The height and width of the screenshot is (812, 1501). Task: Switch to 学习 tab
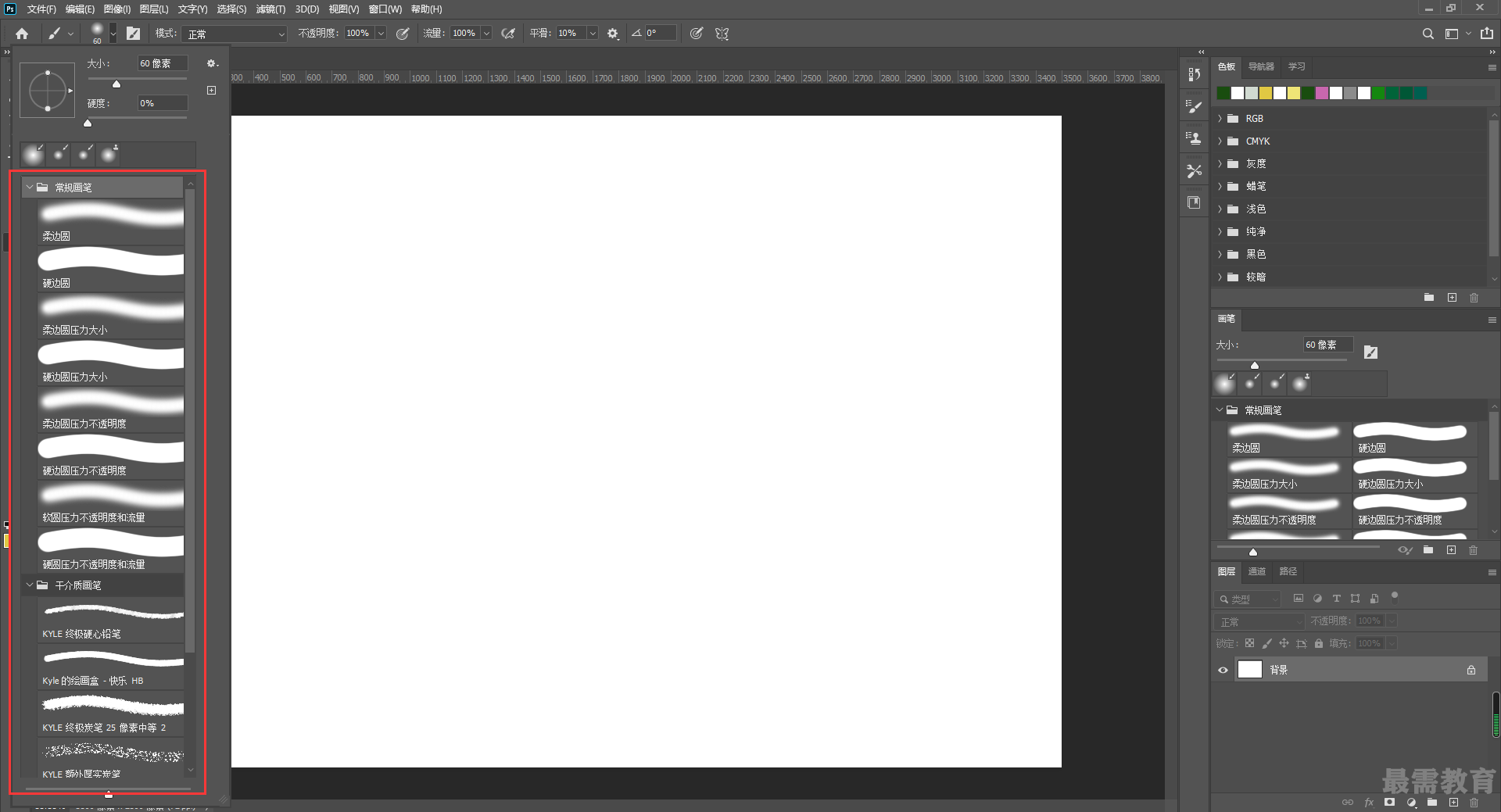point(1297,66)
